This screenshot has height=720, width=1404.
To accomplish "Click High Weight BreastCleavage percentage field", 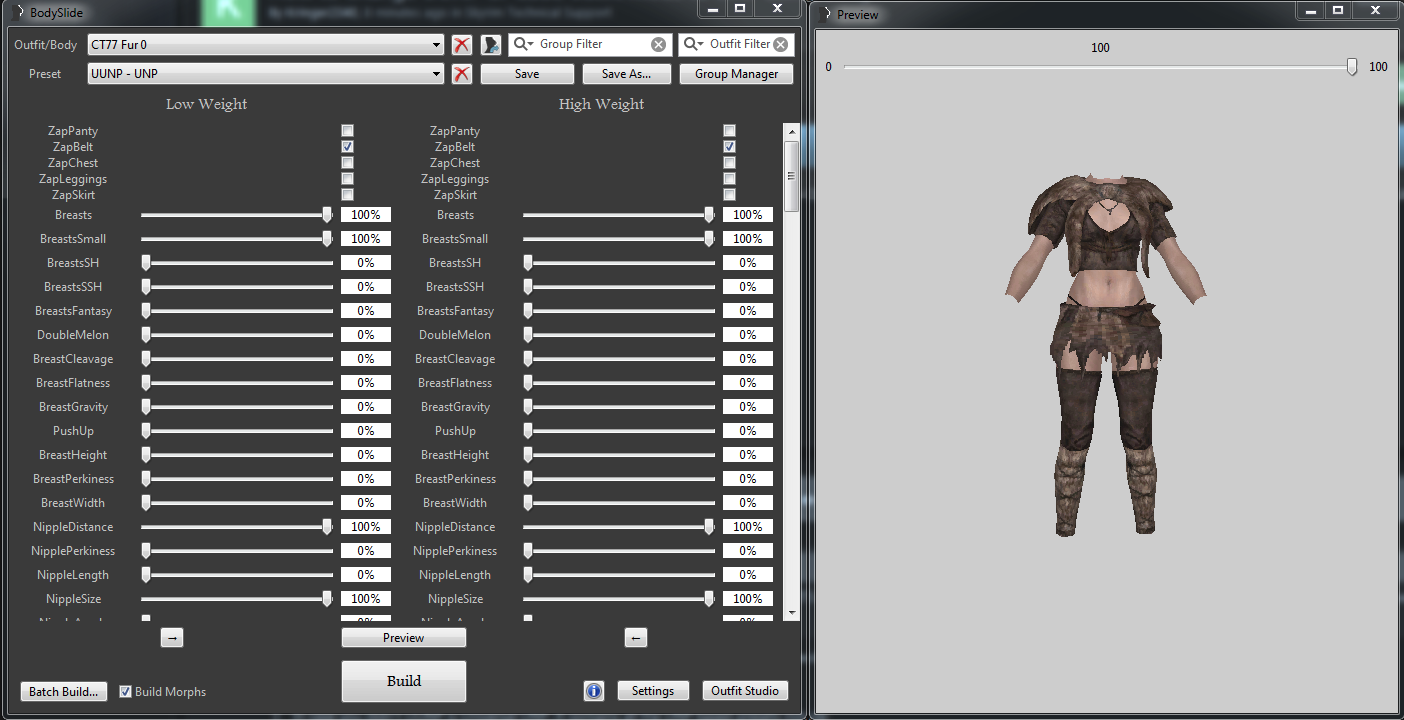I will [x=748, y=359].
